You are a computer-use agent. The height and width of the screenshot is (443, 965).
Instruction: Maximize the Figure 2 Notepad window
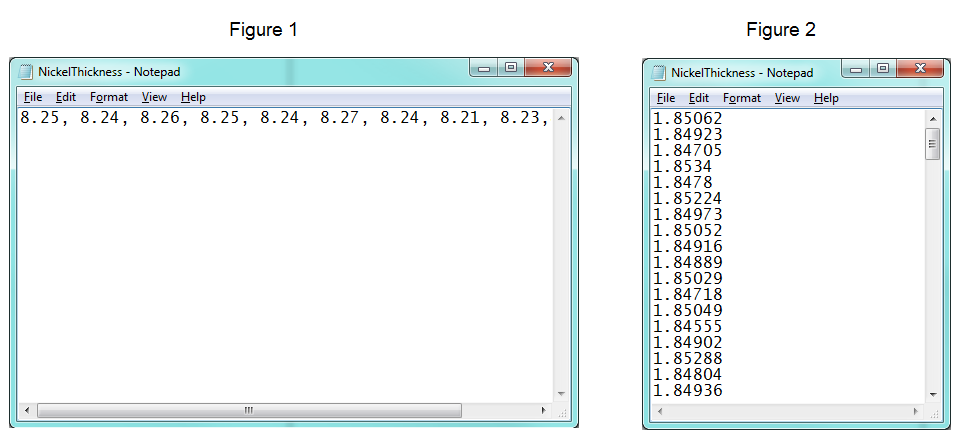click(883, 68)
